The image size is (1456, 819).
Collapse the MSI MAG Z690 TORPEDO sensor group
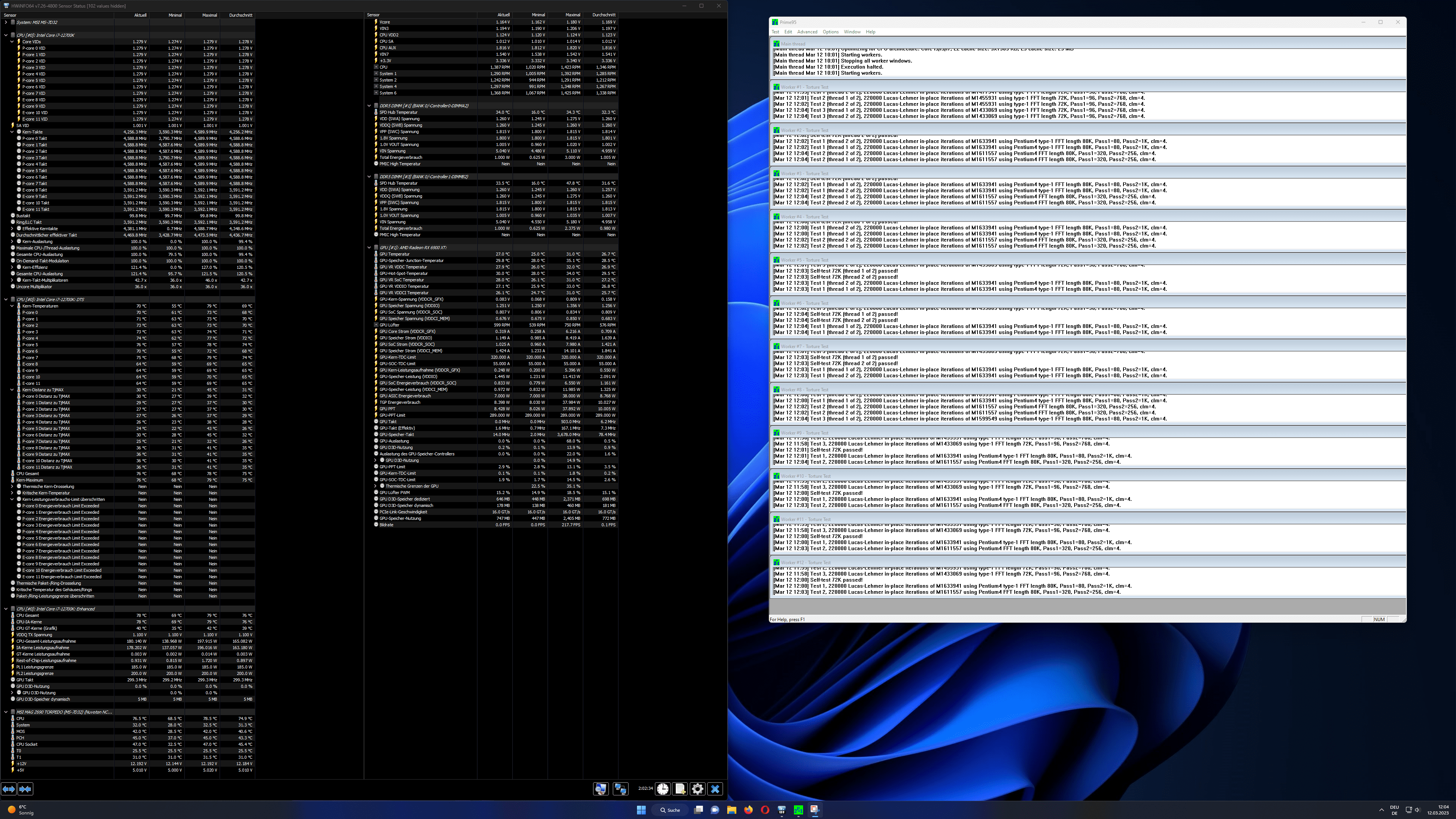pyautogui.click(x=6, y=712)
